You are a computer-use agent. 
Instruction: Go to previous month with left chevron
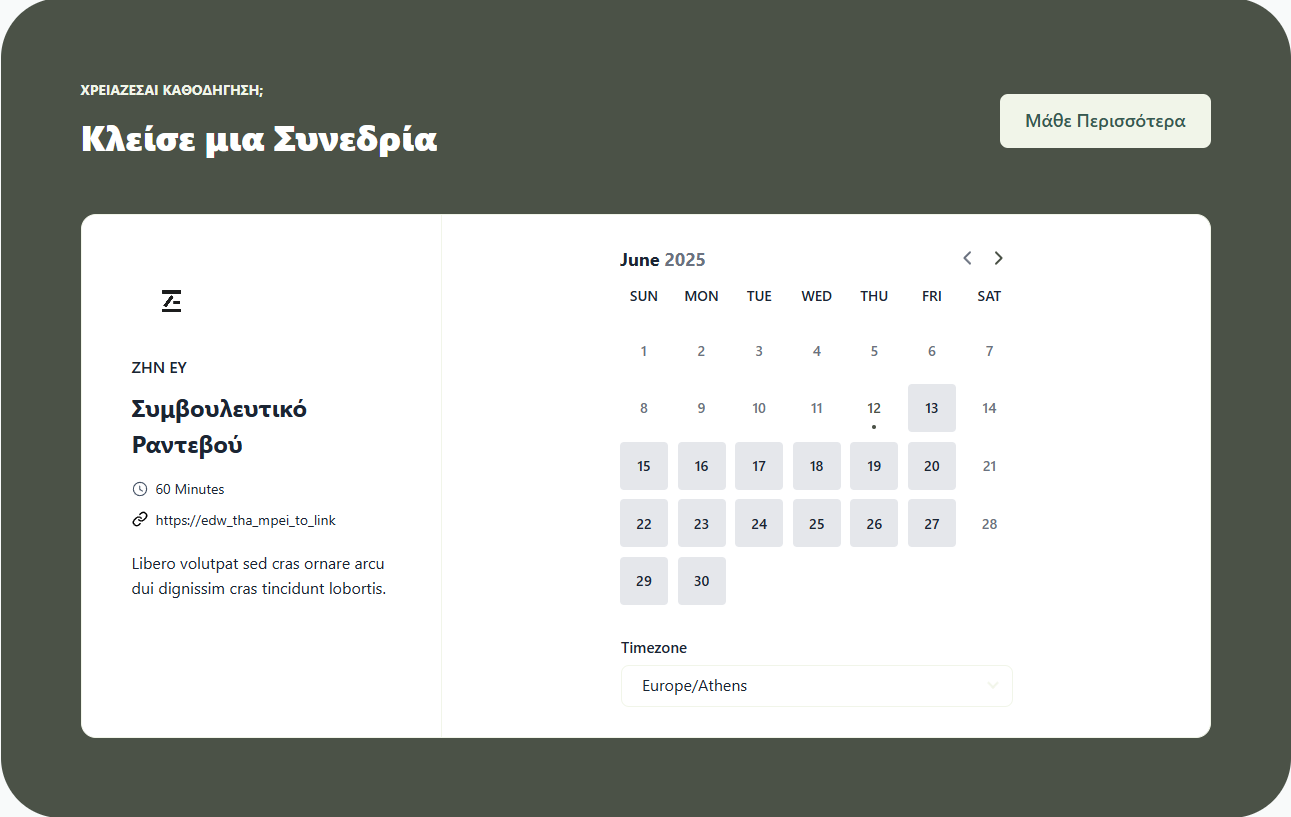(967, 258)
